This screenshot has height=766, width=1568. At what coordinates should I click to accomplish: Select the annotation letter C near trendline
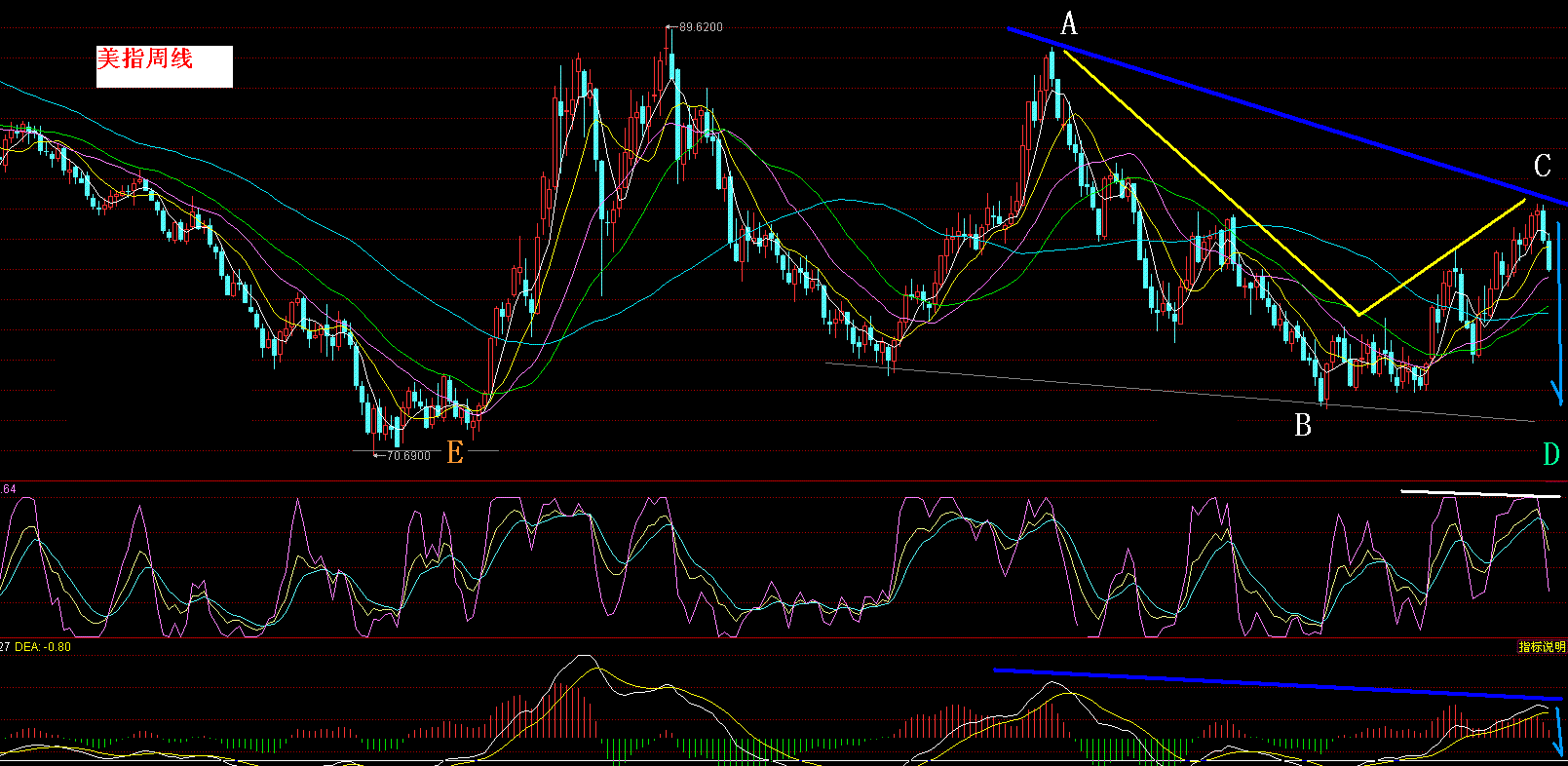(x=1542, y=167)
